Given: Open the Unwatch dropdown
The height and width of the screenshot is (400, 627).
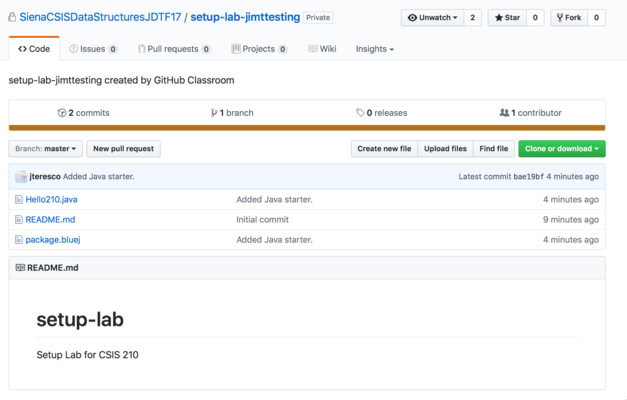Looking at the screenshot, I should pos(433,18).
